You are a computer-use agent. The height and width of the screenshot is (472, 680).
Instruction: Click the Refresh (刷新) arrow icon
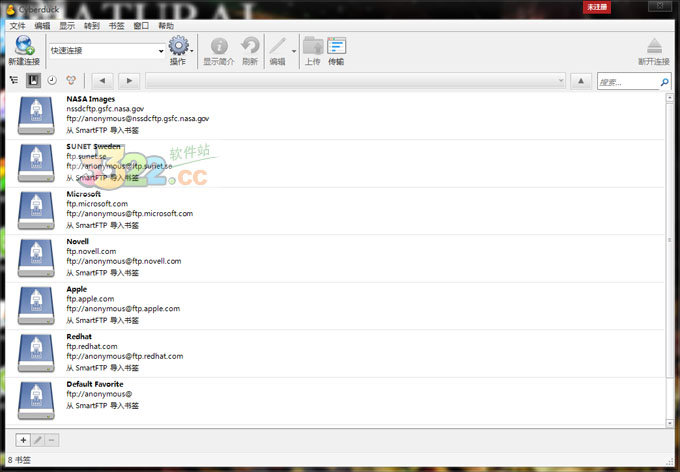click(250, 46)
